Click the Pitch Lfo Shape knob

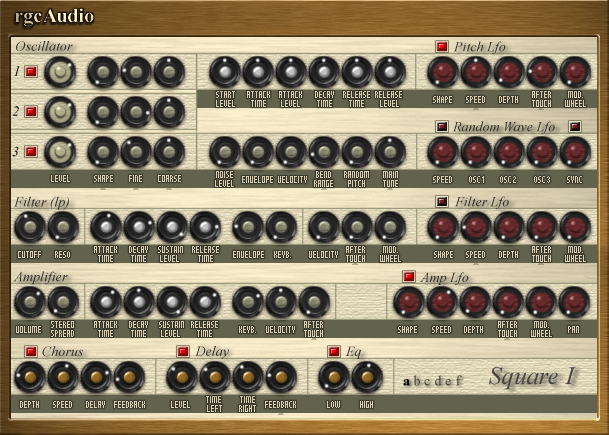(443, 72)
